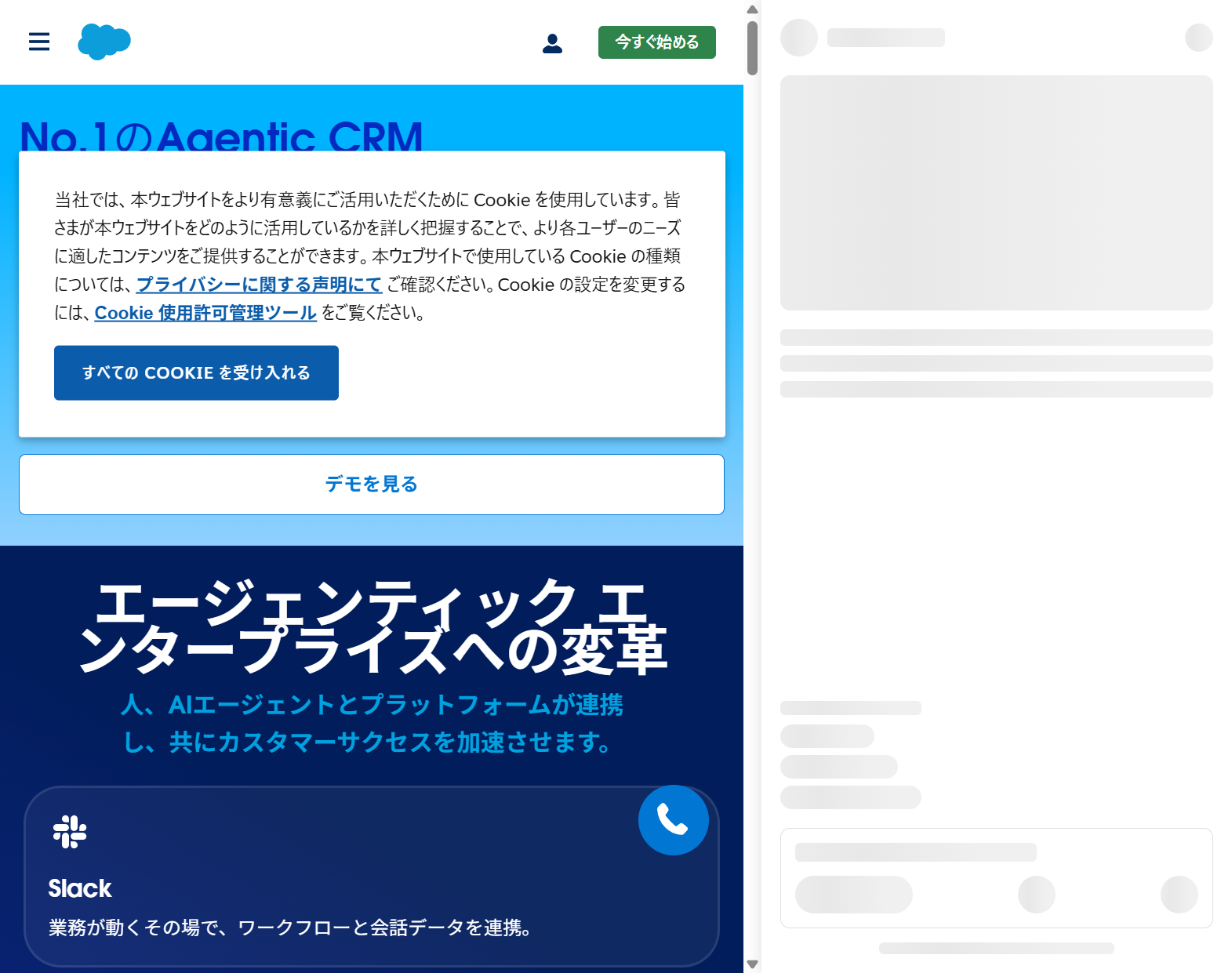
Task: Click the green 今すぐ始める button
Action: tap(656, 42)
